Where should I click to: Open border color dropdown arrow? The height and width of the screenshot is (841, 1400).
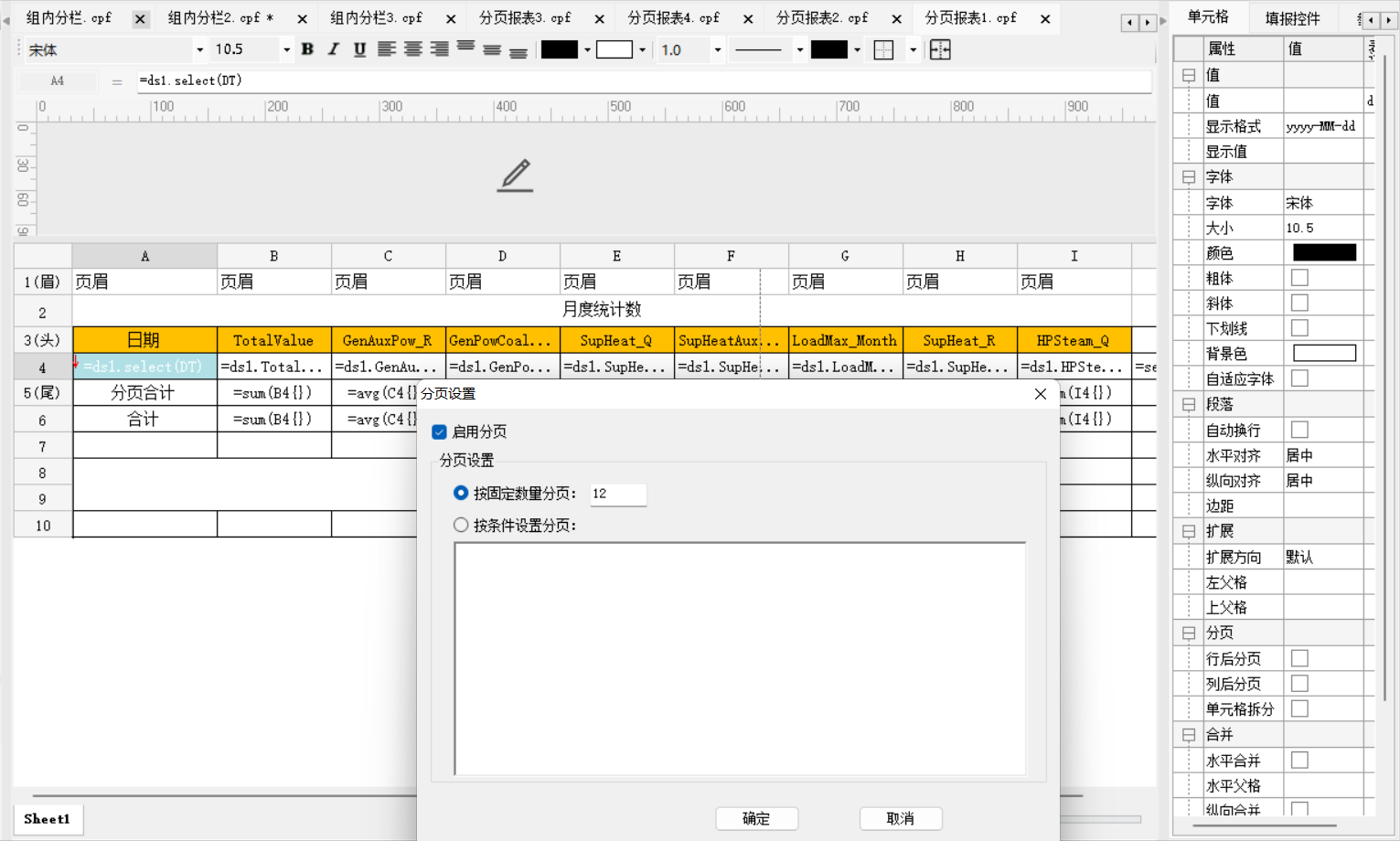tap(857, 50)
